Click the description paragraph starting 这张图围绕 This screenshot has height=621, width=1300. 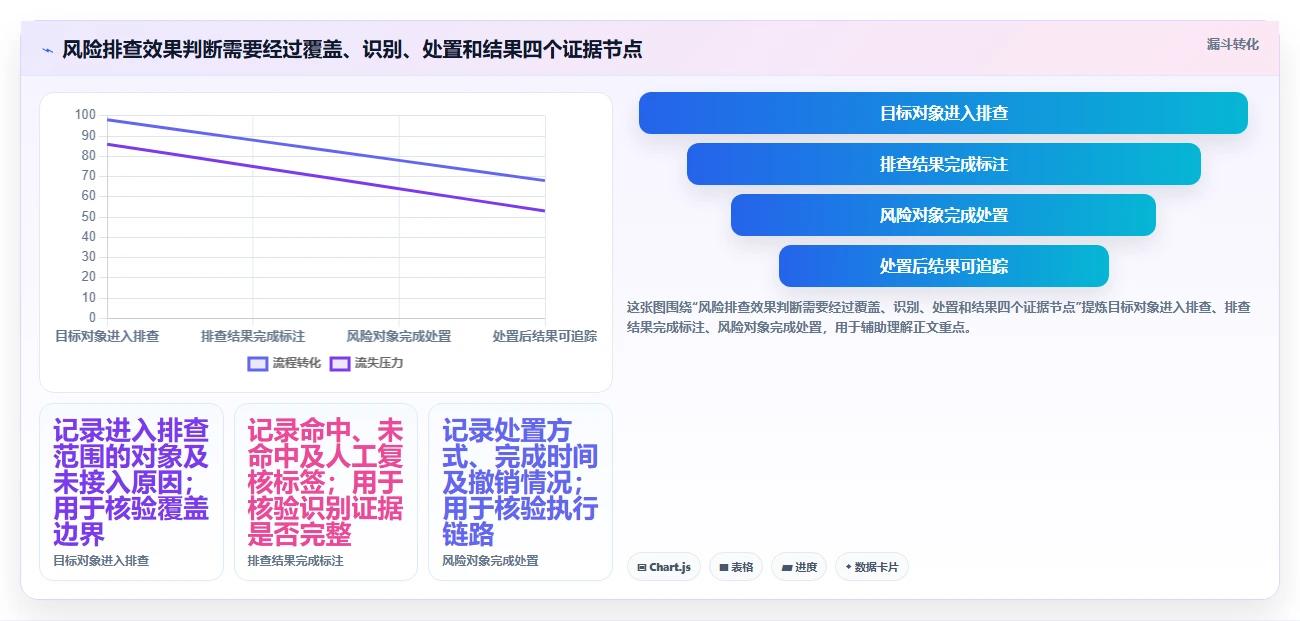938,317
